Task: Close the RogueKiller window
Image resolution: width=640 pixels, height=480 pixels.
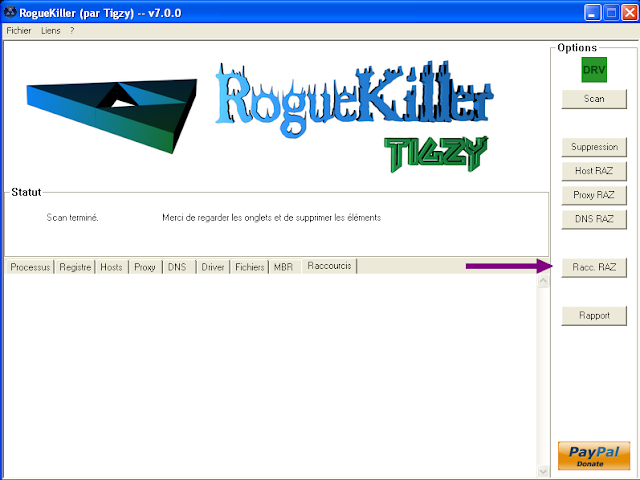Action: click(x=629, y=13)
